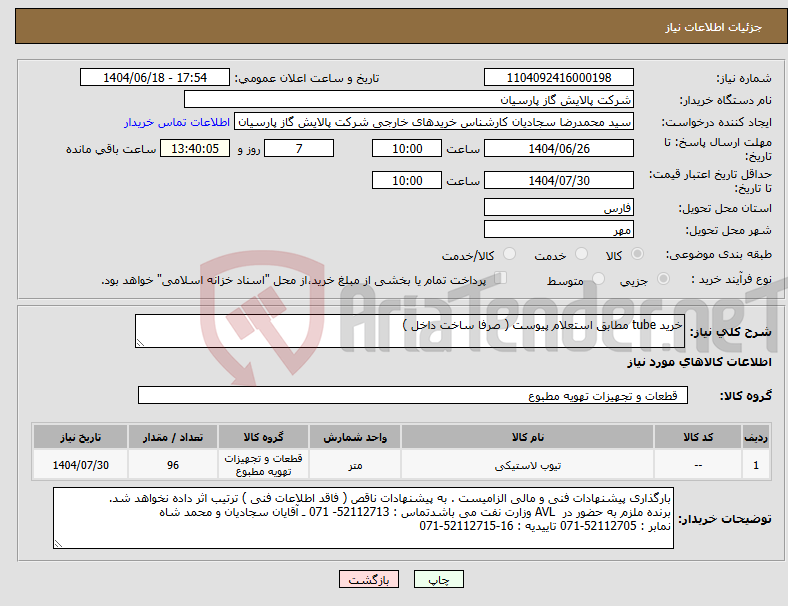788x606 pixels.
Task: Select the متوسط purchase type radio
Action: 598,278
